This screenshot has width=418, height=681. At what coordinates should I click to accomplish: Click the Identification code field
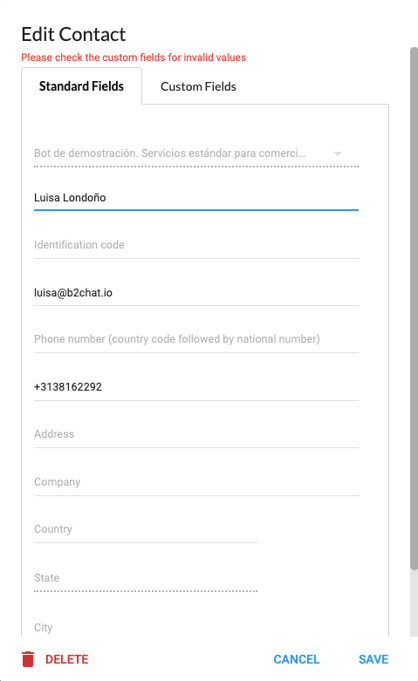point(196,245)
